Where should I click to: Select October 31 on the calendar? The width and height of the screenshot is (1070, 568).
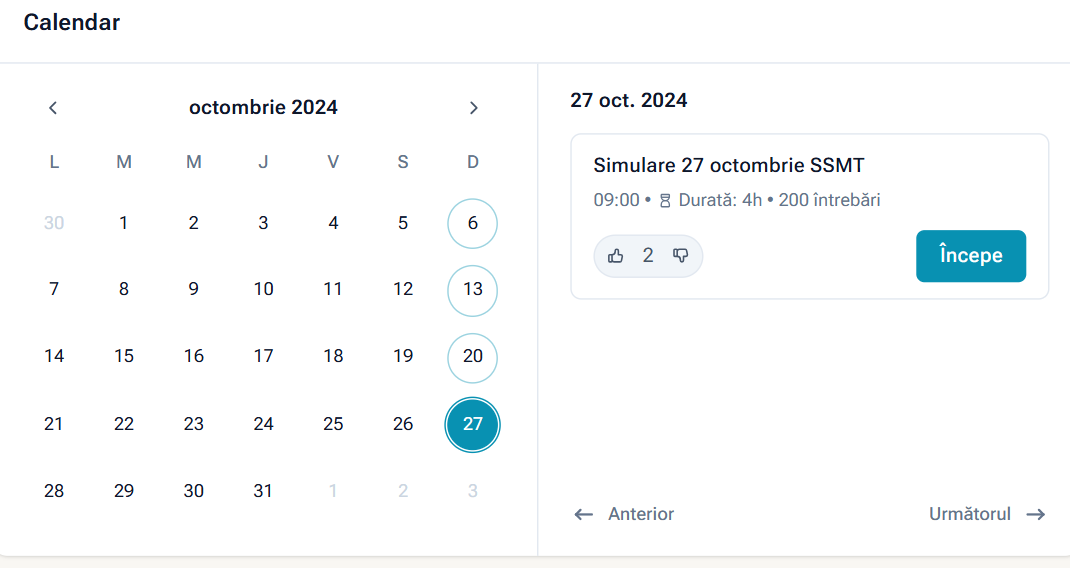(263, 491)
